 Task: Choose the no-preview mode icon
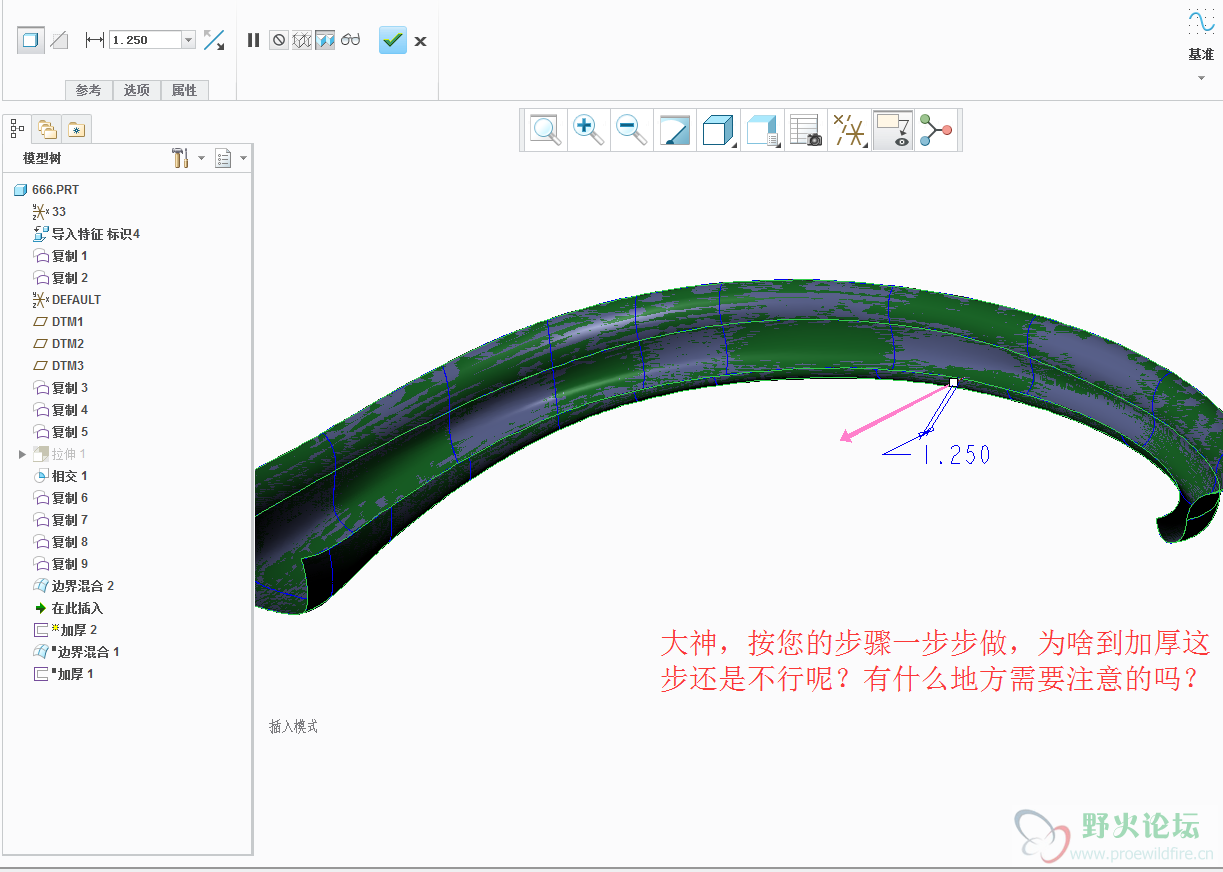[x=279, y=40]
